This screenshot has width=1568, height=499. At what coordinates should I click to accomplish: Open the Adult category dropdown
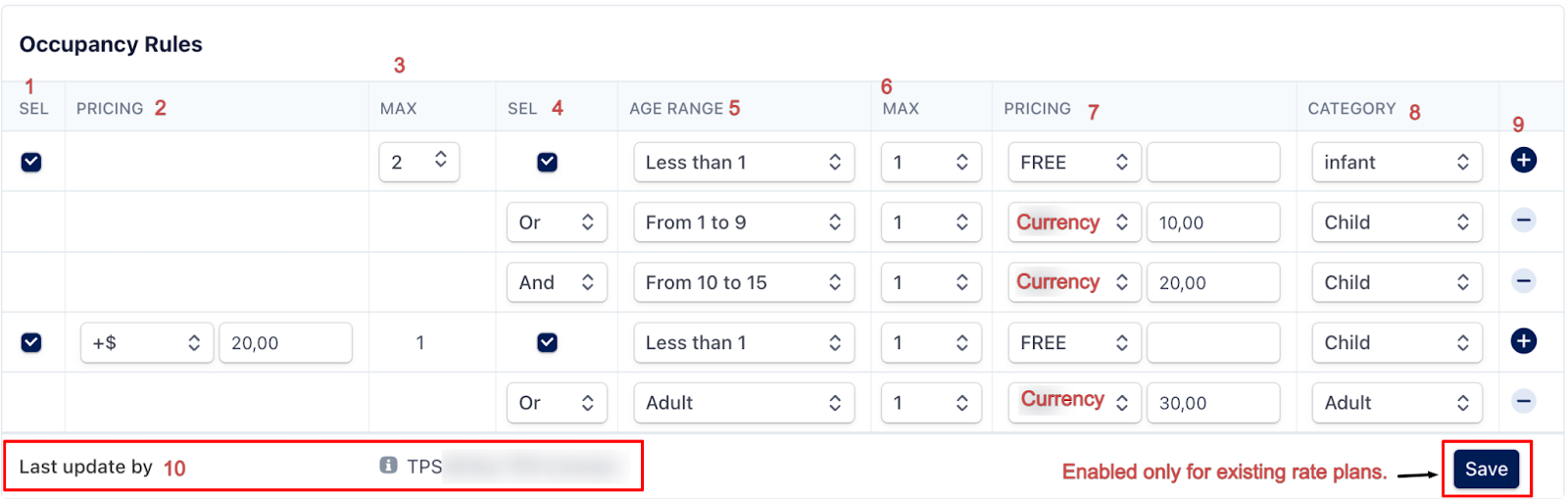coord(1396,403)
